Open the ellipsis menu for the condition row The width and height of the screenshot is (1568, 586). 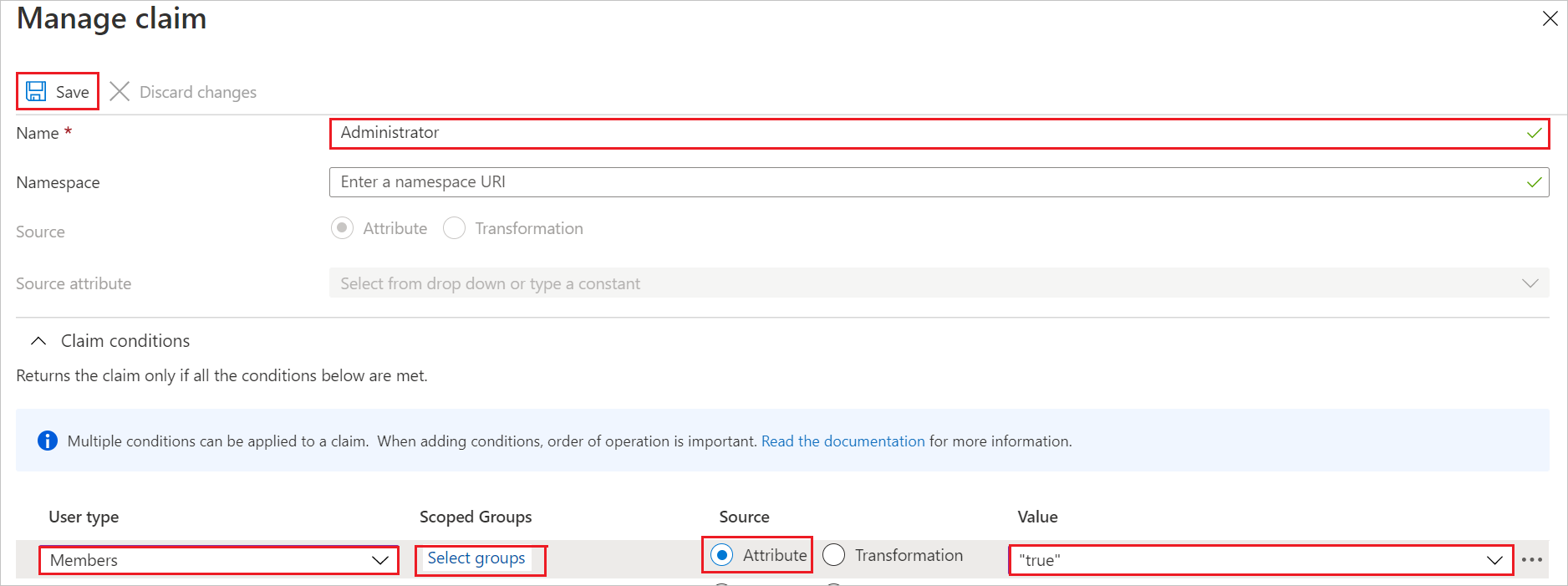click(1532, 560)
